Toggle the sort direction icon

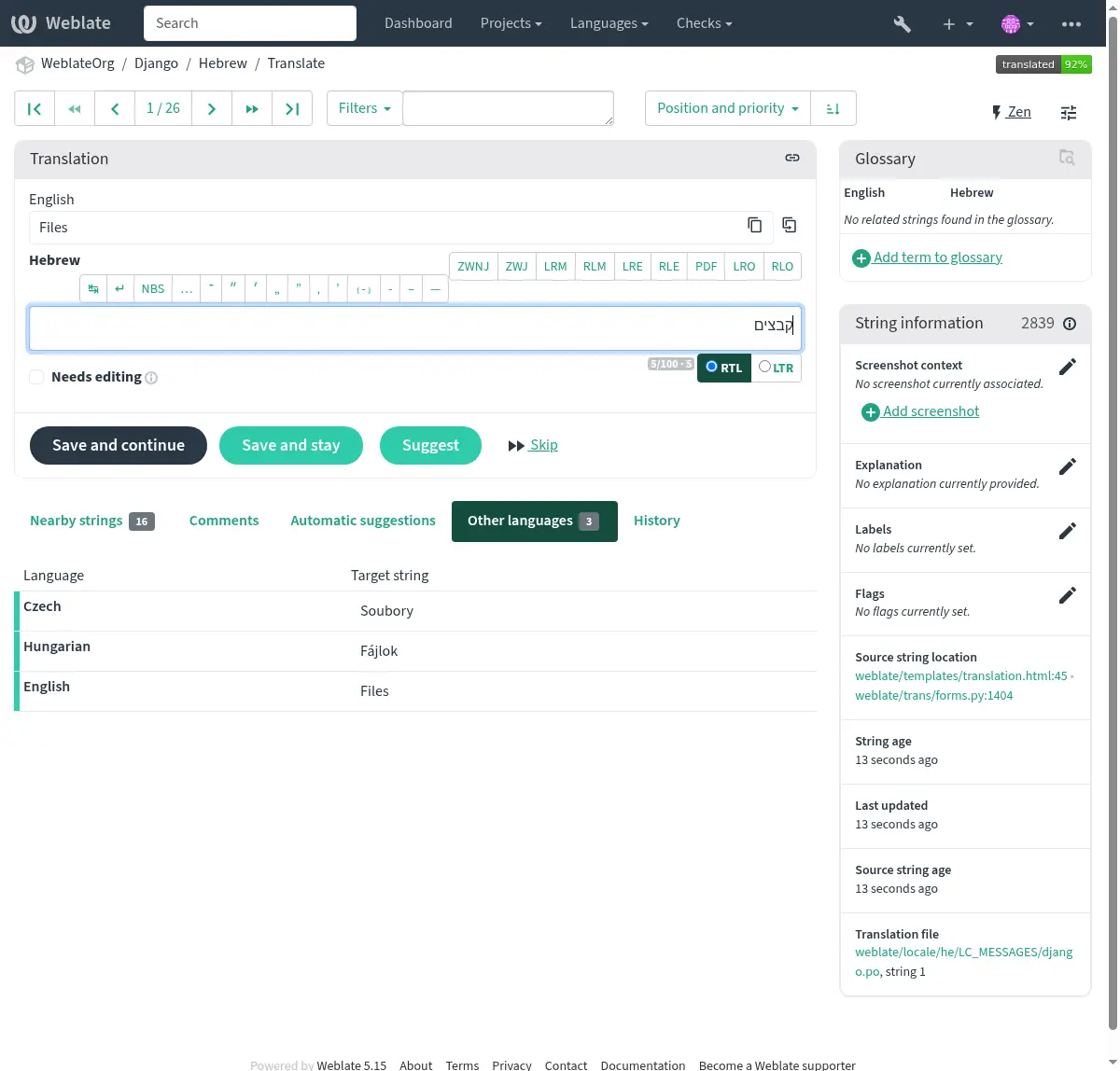coord(833,108)
